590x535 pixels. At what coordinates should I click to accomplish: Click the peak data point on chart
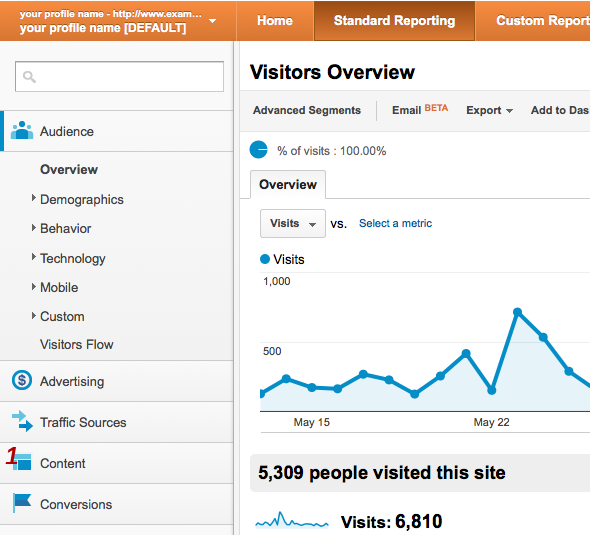point(517,312)
